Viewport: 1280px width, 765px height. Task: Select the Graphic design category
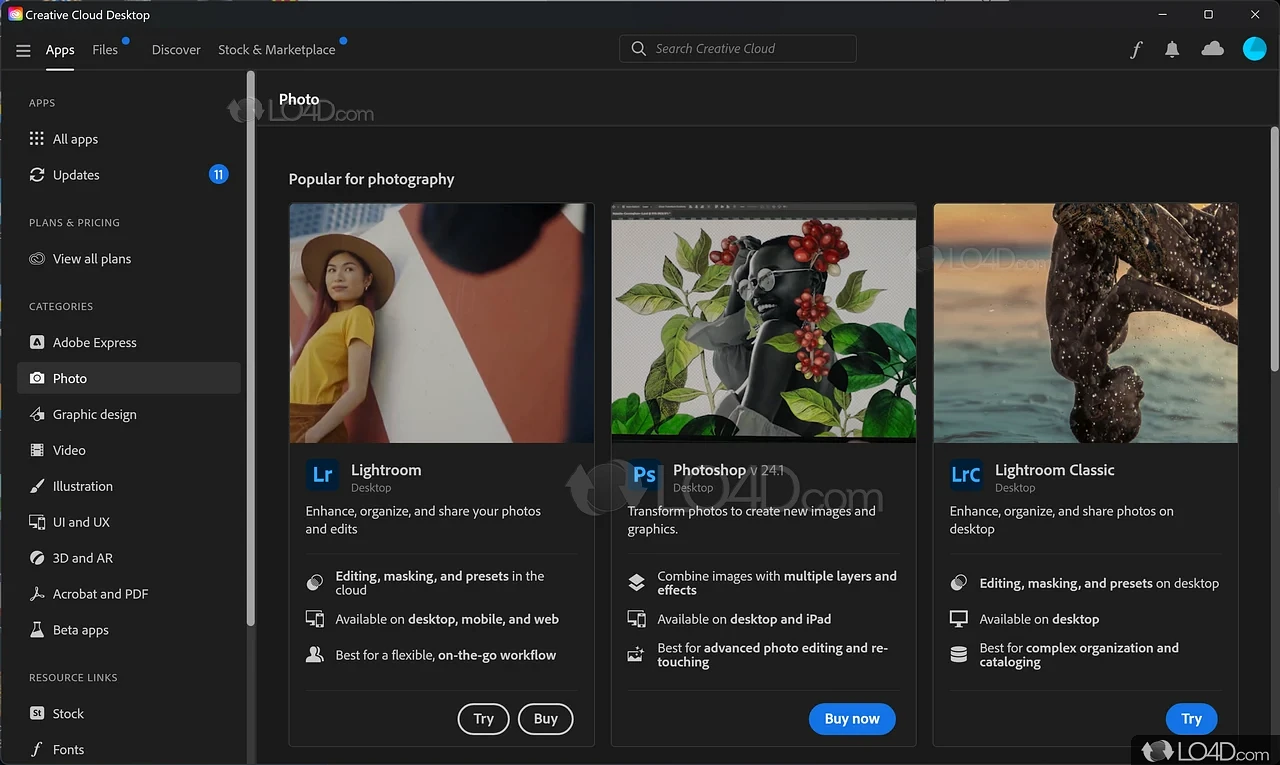(x=129, y=415)
